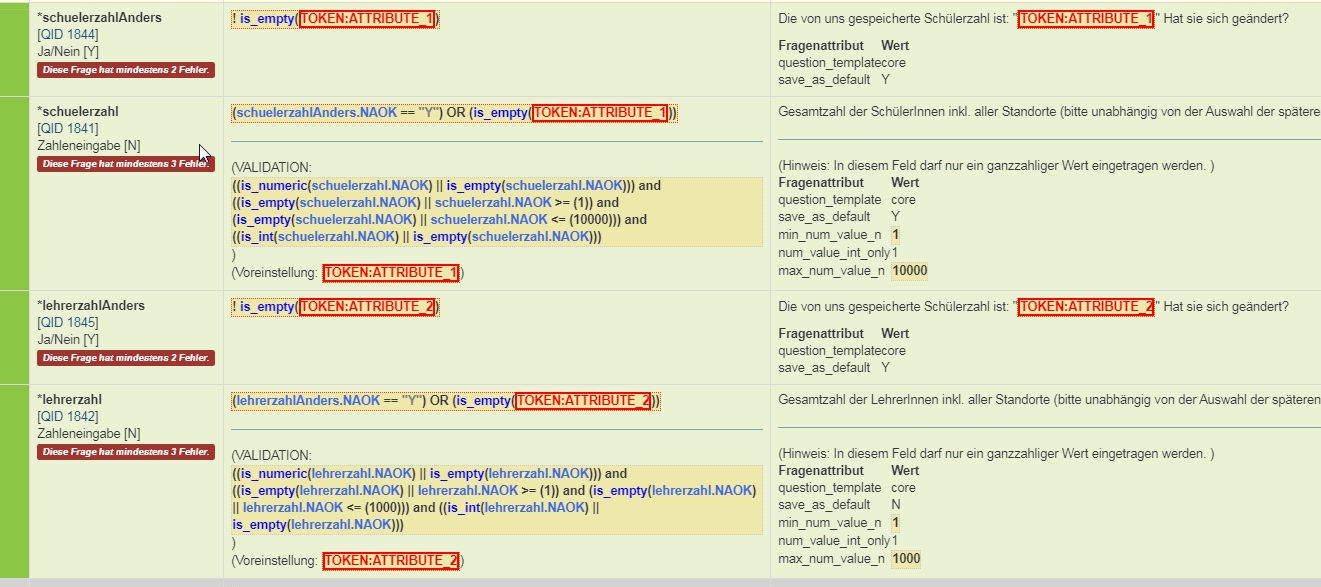
Task: Click the max_num_value_n value 1000
Action: coord(906,559)
